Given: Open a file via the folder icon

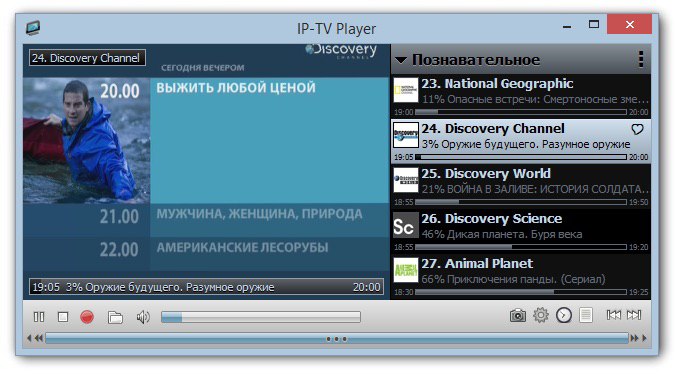Looking at the screenshot, I should pyautogui.click(x=115, y=318).
